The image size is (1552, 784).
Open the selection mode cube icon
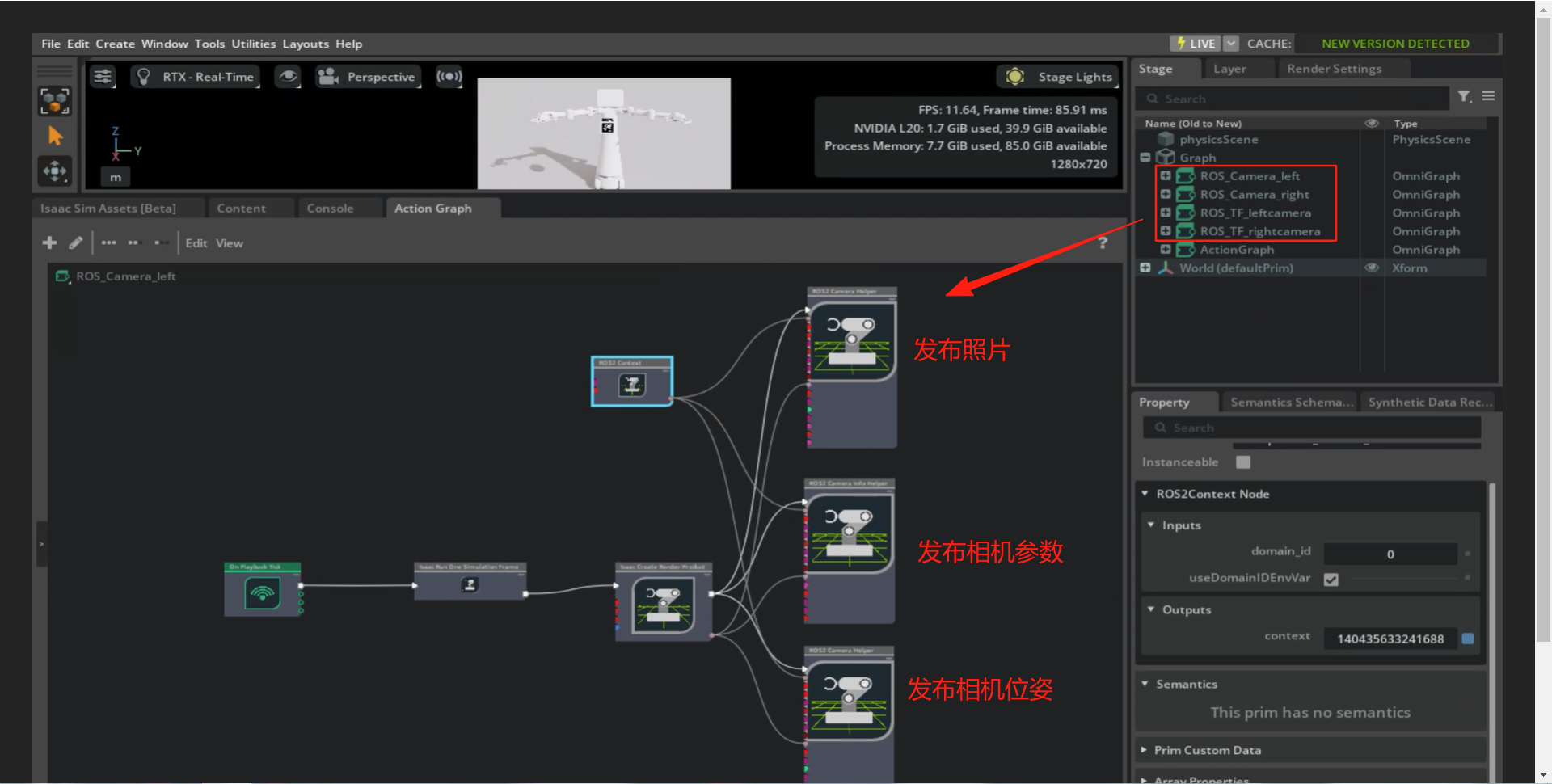(55, 101)
